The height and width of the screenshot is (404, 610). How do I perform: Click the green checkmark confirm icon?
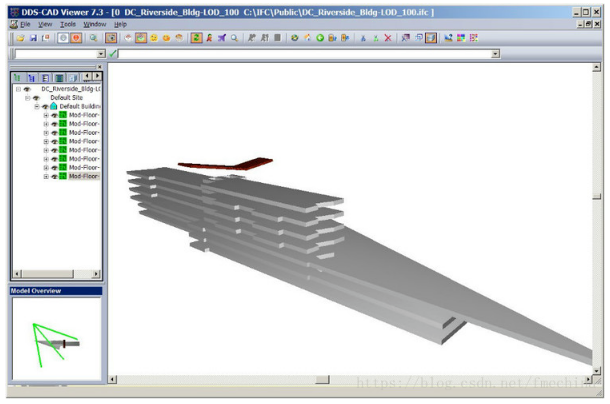[113, 53]
